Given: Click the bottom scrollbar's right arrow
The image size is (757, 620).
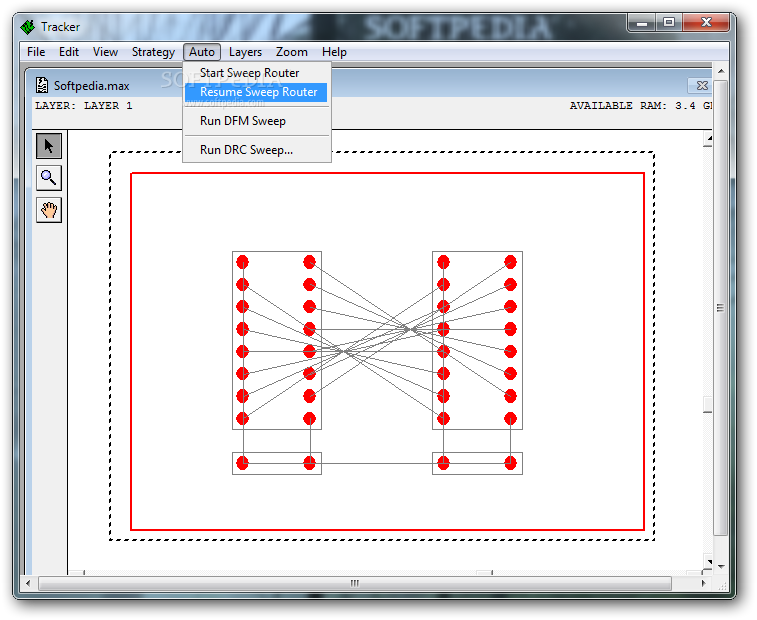Looking at the screenshot, I should click(x=703, y=583).
